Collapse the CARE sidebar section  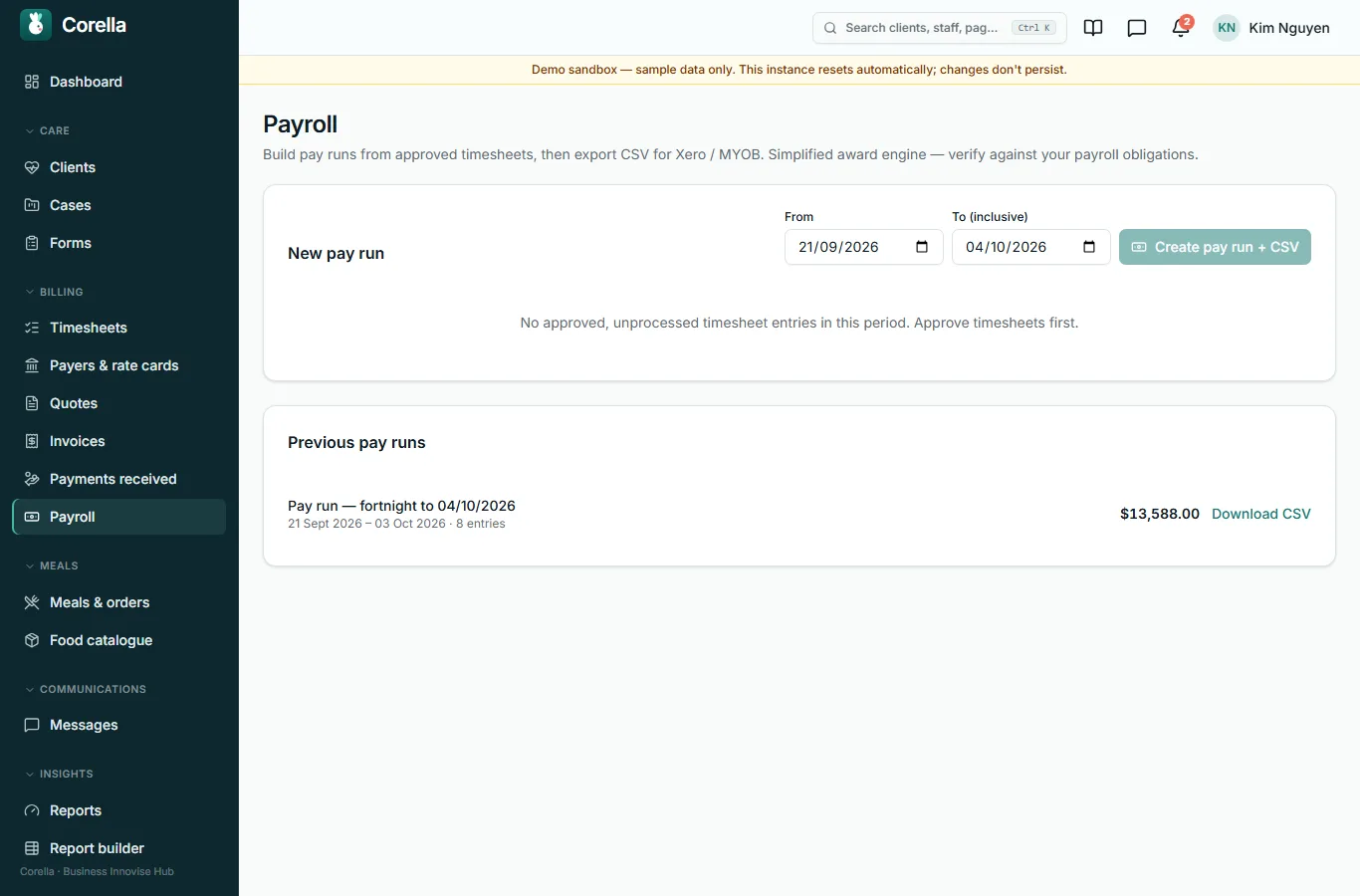tap(48, 130)
